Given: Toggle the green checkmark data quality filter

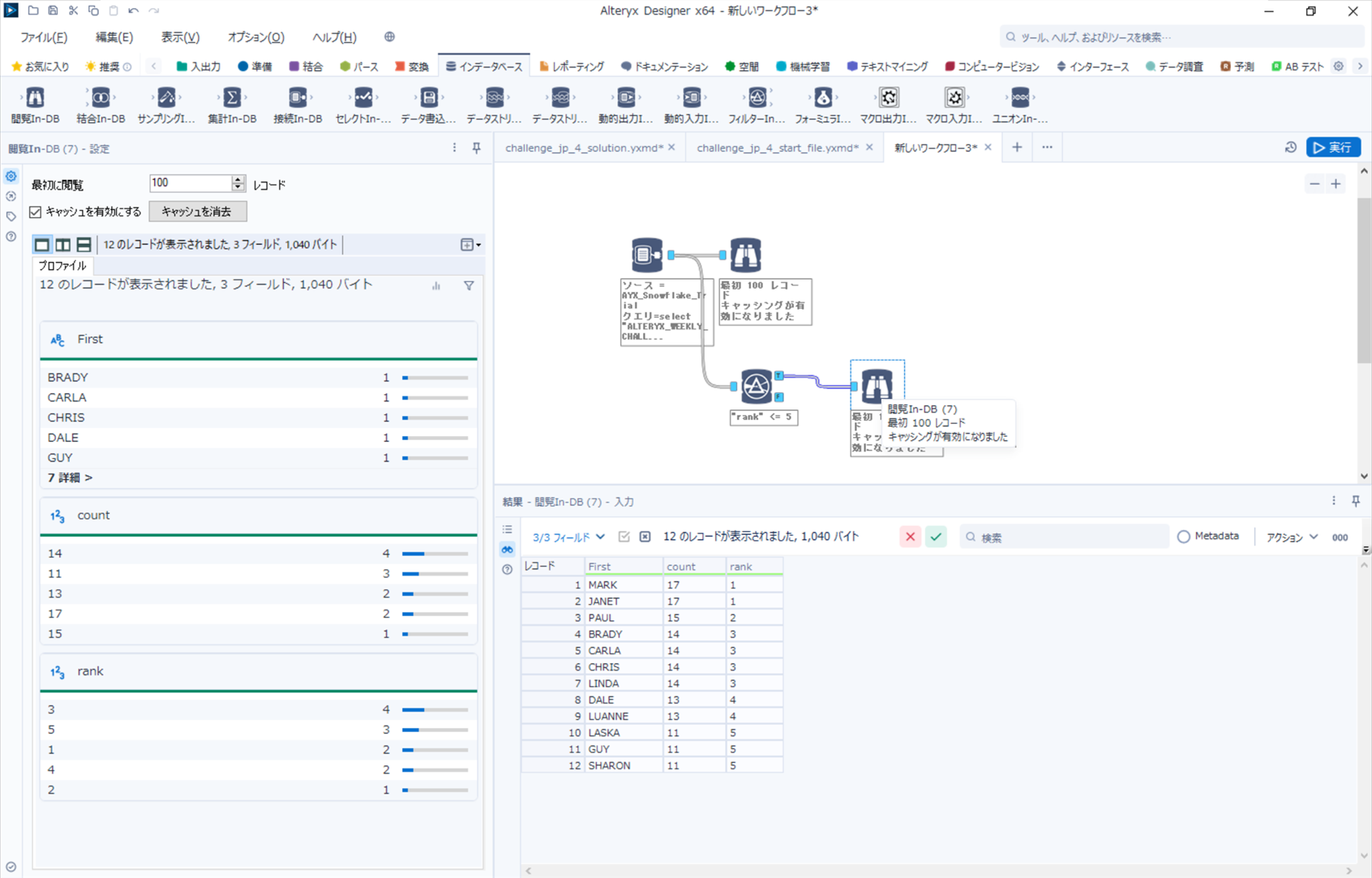Looking at the screenshot, I should pos(936,536).
